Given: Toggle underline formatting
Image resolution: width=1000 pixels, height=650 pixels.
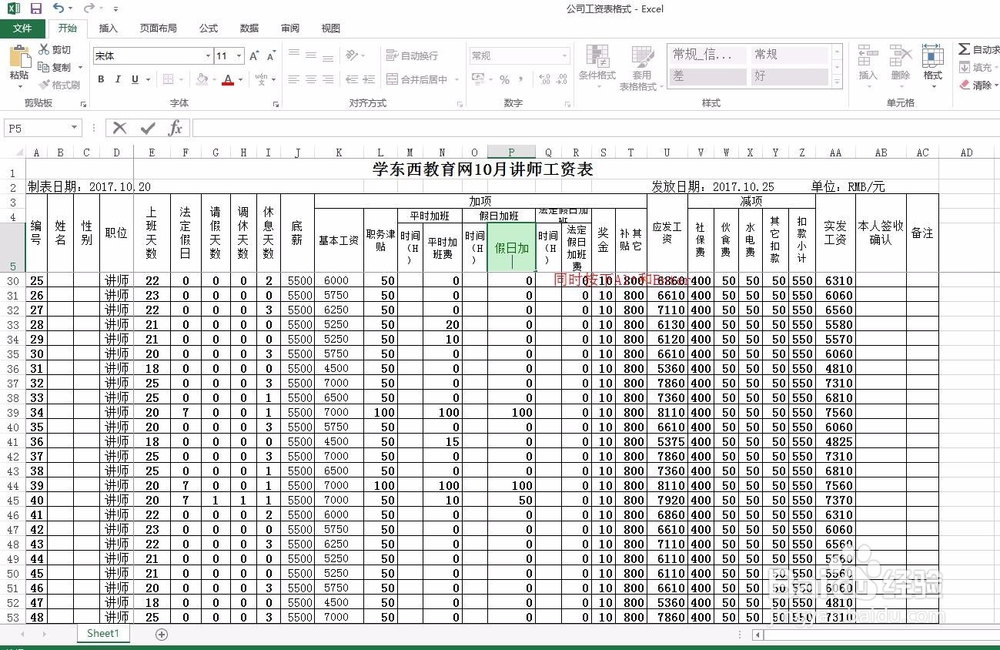Looking at the screenshot, I should [x=134, y=79].
